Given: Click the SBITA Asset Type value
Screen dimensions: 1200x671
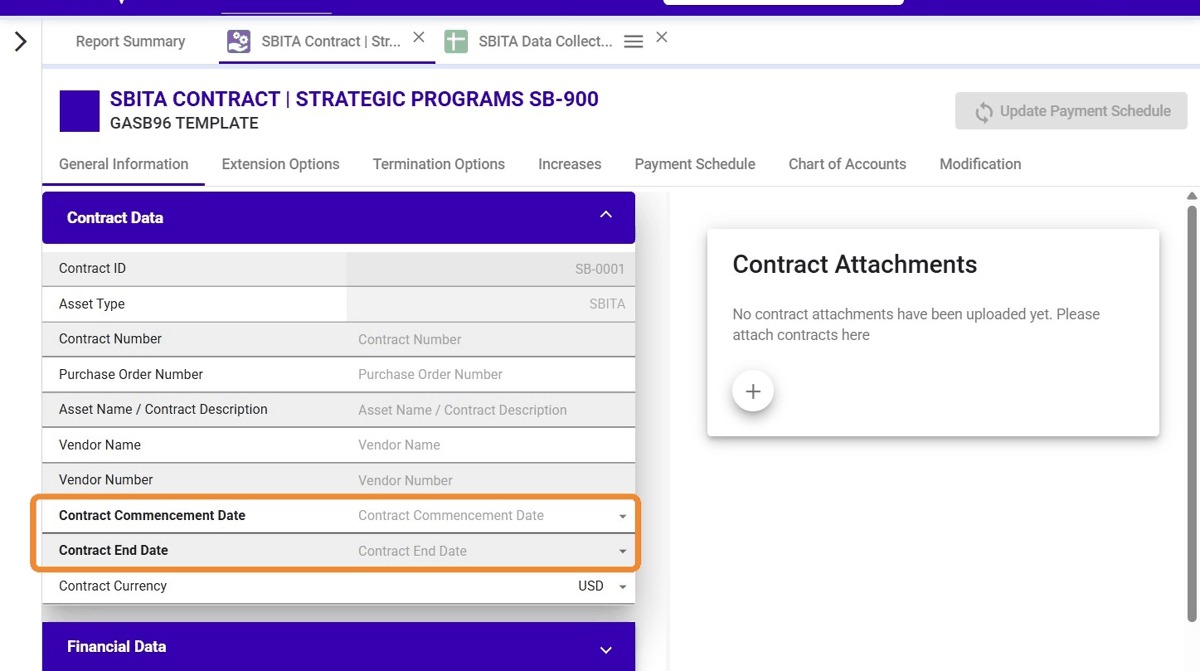Looking at the screenshot, I should 607,304.
